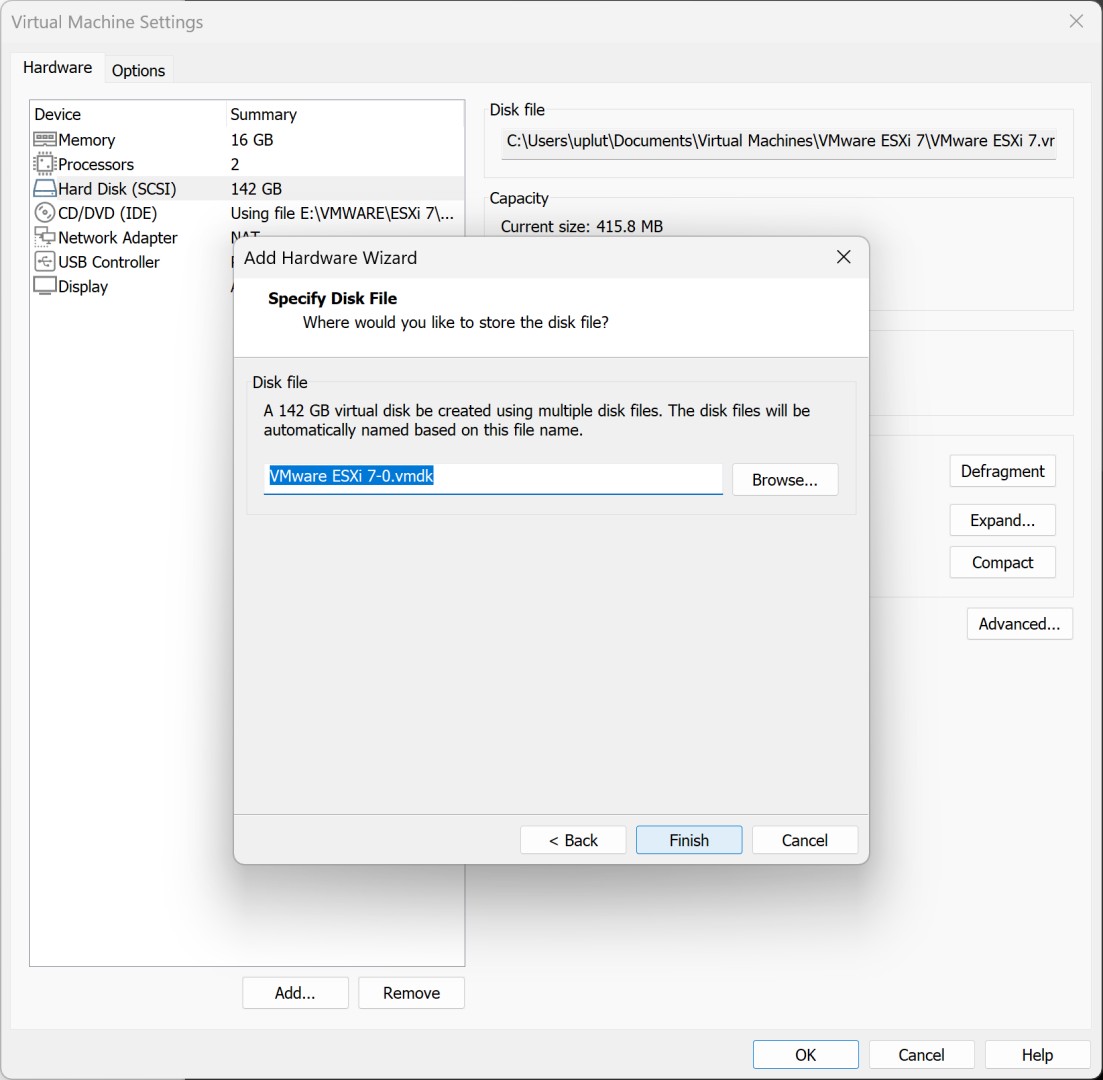Select the USB Controller row label
Image resolution: width=1103 pixels, height=1080 pixels.
pos(109,262)
